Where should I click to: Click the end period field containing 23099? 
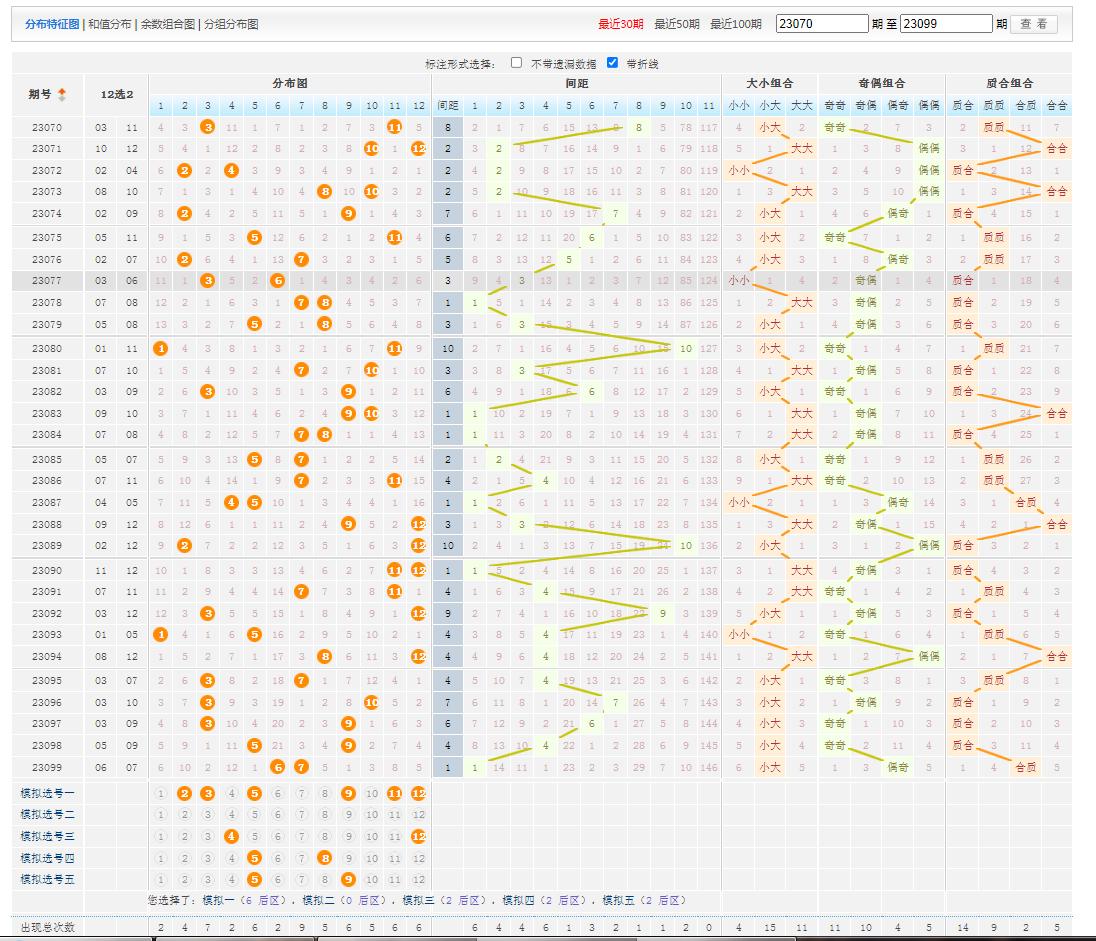coord(946,24)
